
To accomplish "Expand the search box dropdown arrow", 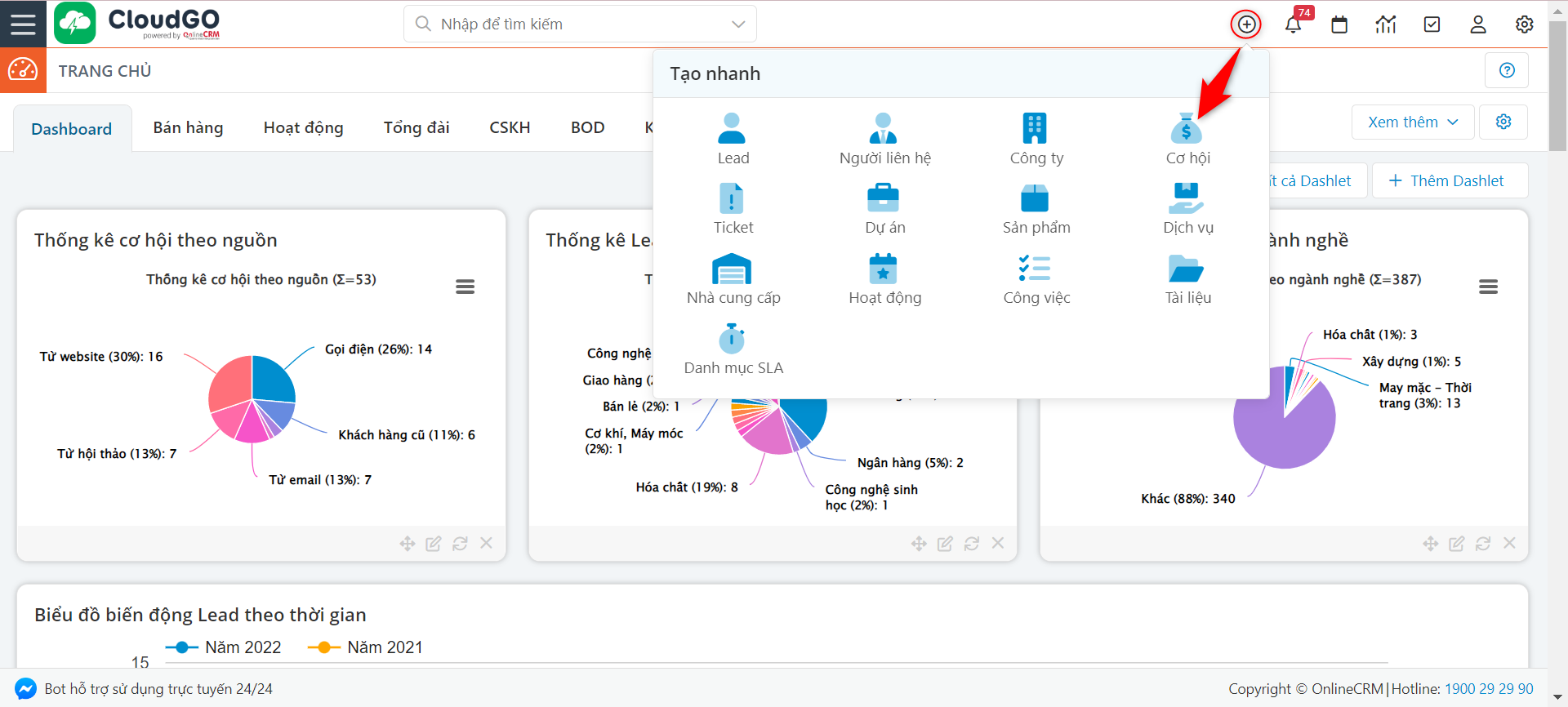I will click(x=738, y=24).
